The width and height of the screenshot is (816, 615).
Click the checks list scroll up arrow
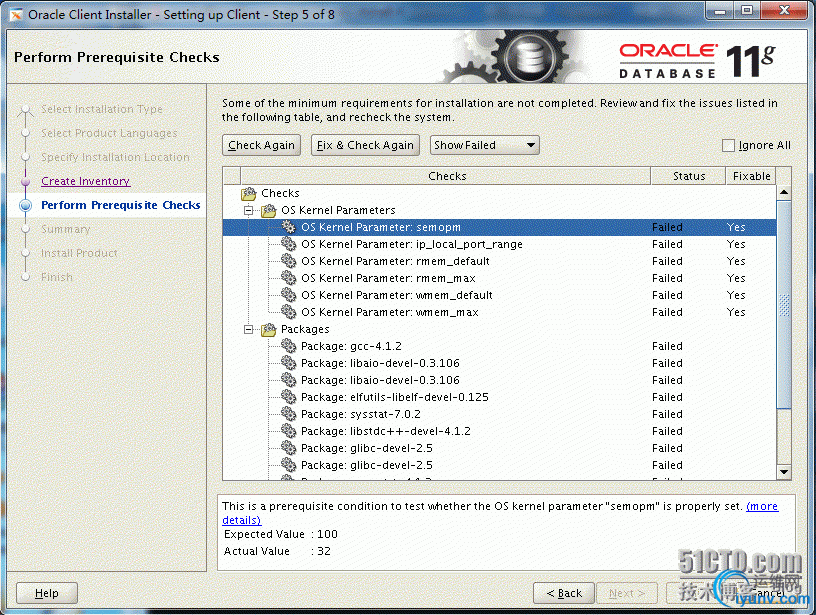(x=784, y=193)
